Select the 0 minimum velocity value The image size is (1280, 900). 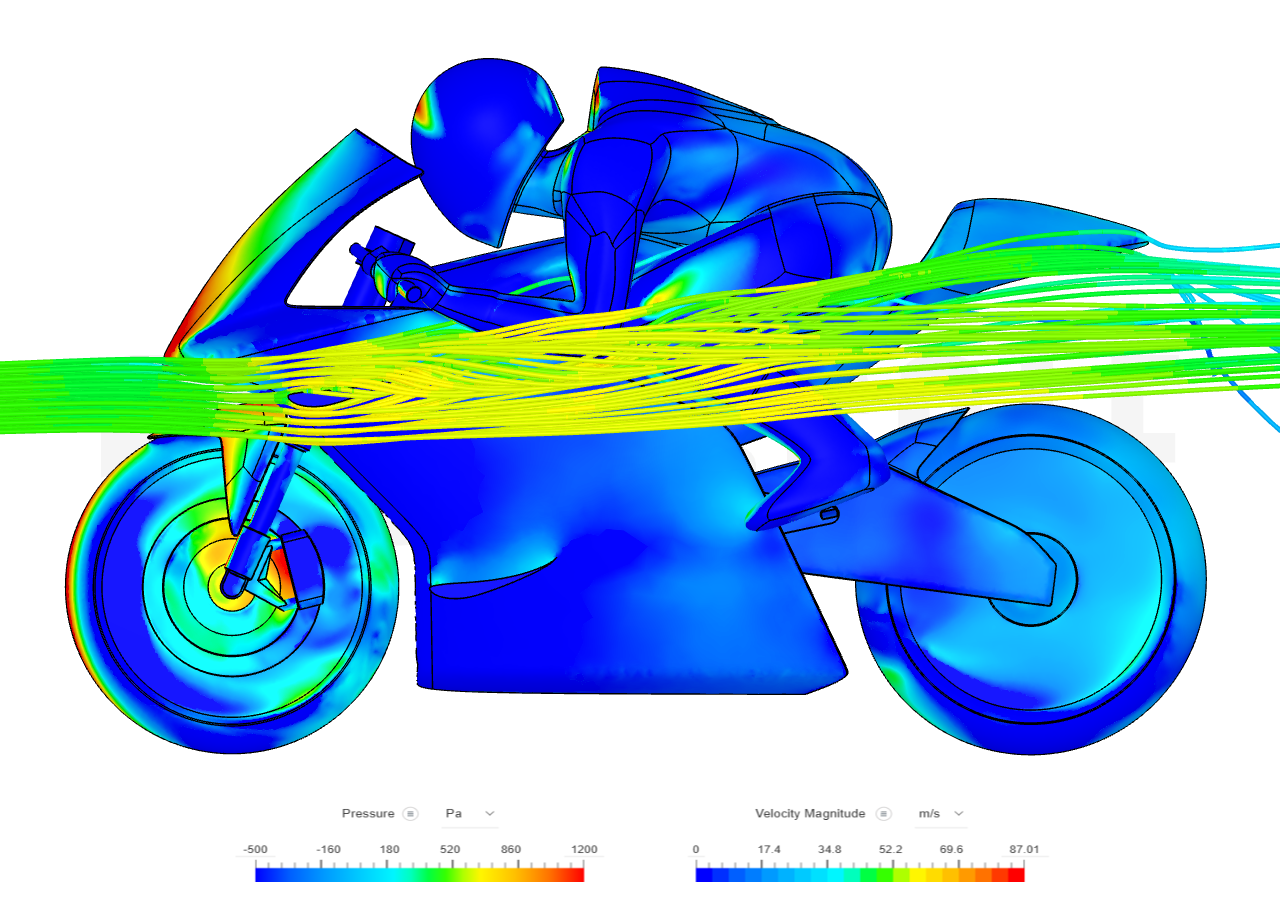pyautogui.click(x=696, y=849)
